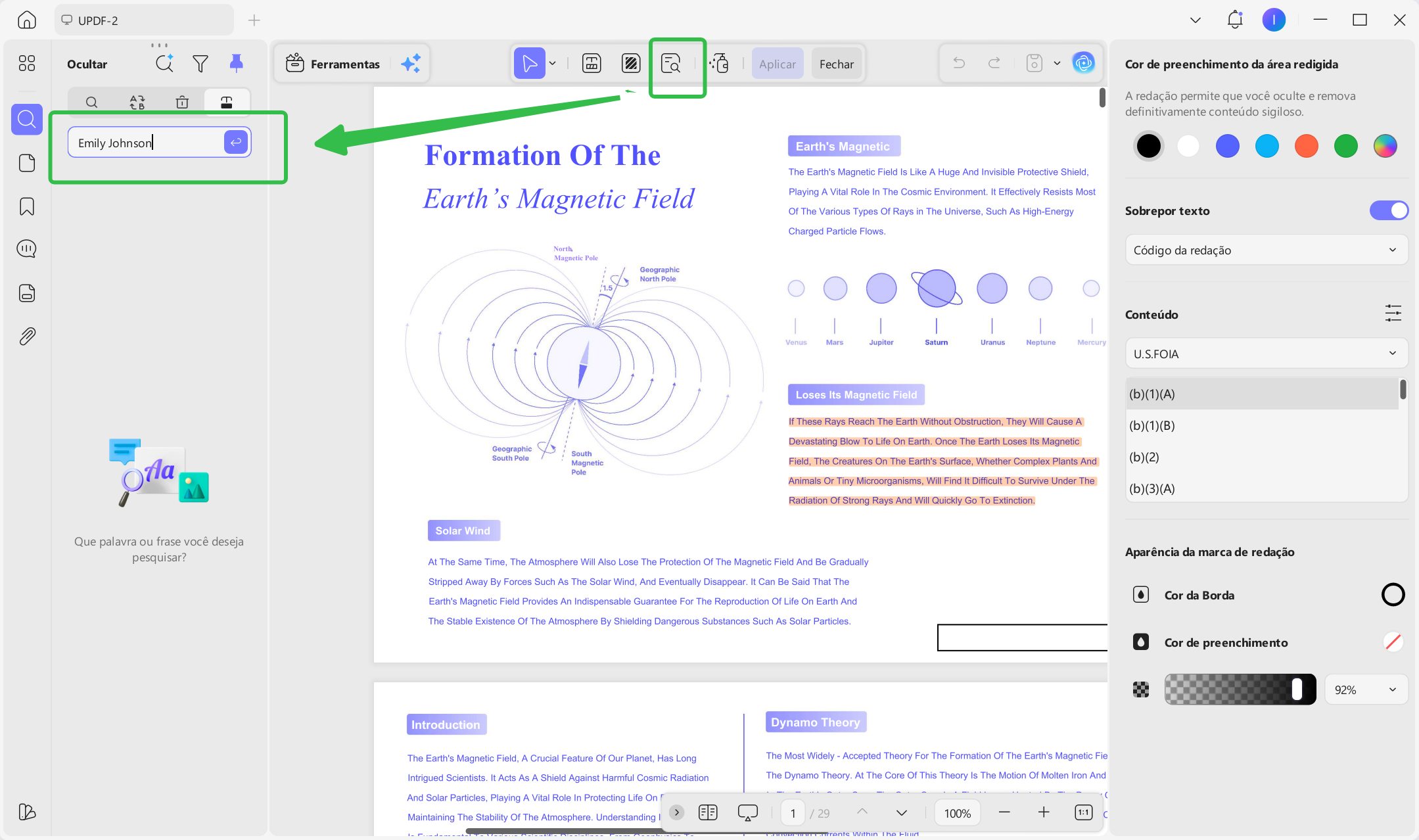Select the (b)(2) redaction code
This screenshot has height=840, width=1419.
click(1263, 457)
